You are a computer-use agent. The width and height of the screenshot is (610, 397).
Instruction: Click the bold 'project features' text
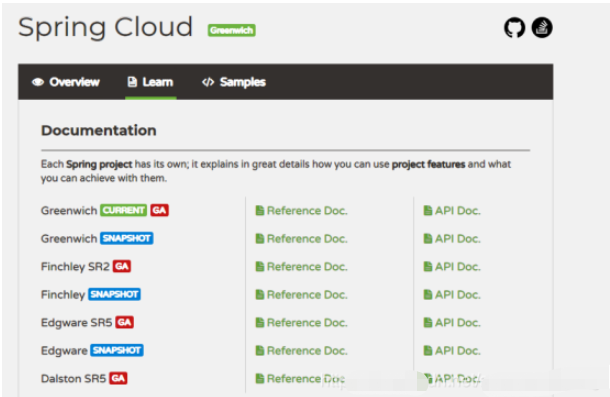pos(428,164)
